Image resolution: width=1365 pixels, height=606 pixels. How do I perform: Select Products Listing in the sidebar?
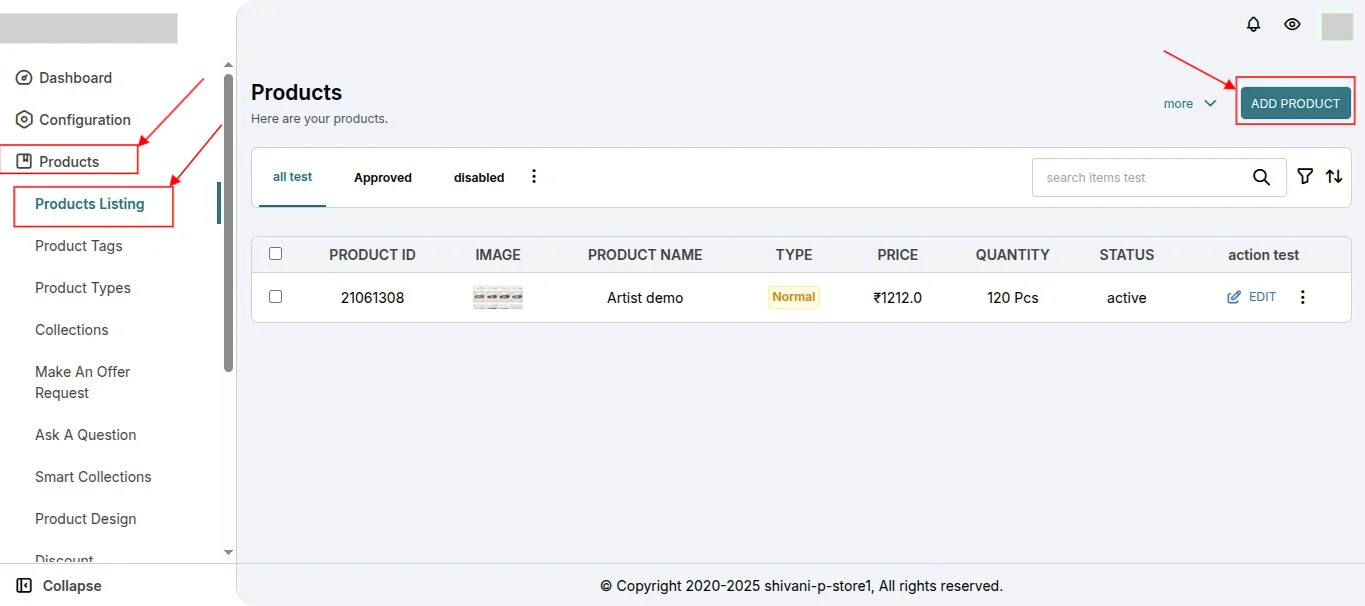tap(90, 204)
